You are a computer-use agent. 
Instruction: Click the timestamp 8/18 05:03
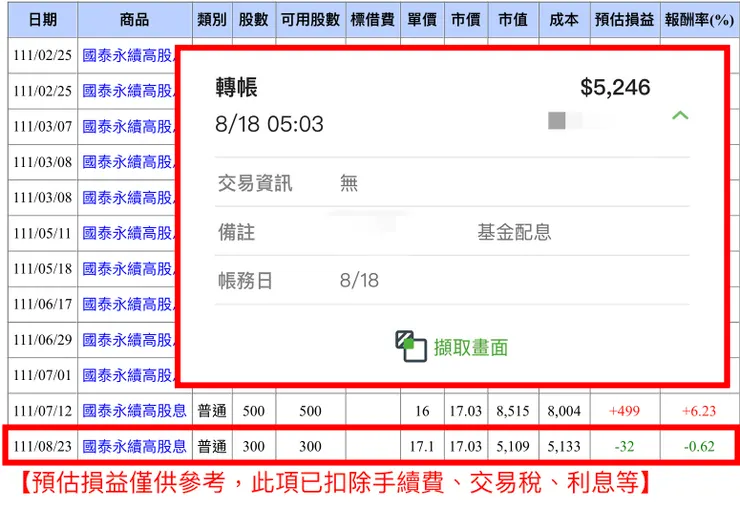tap(269, 124)
